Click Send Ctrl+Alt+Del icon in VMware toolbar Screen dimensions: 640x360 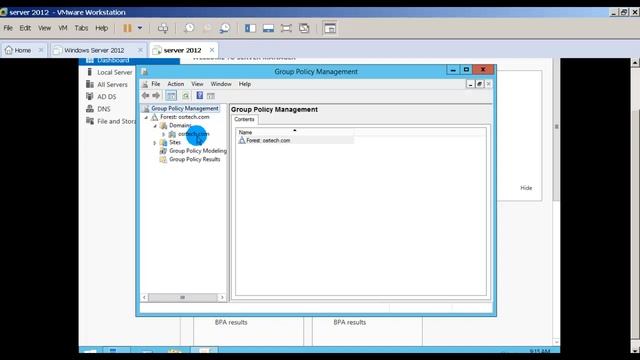click(x=163, y=28)
